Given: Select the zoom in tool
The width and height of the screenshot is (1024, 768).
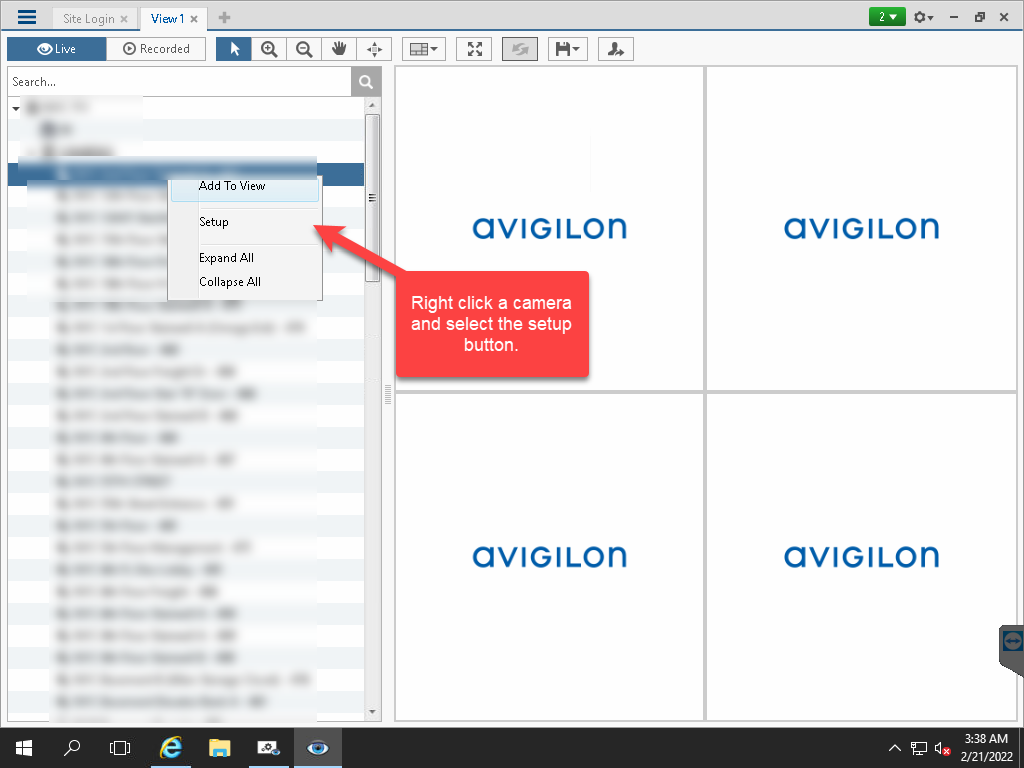Looking at the screenshot, I should pyautogui.click(x=268, y=48).
